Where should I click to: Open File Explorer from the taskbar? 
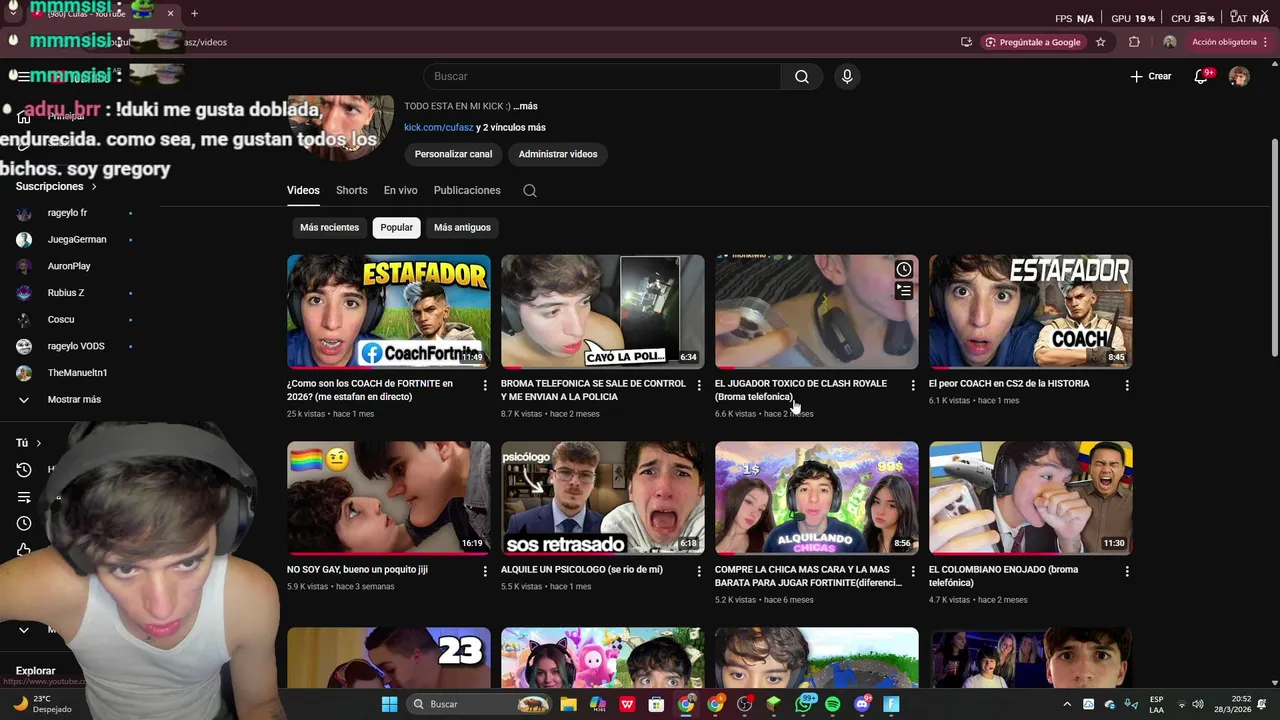click(x=568, y=704)
